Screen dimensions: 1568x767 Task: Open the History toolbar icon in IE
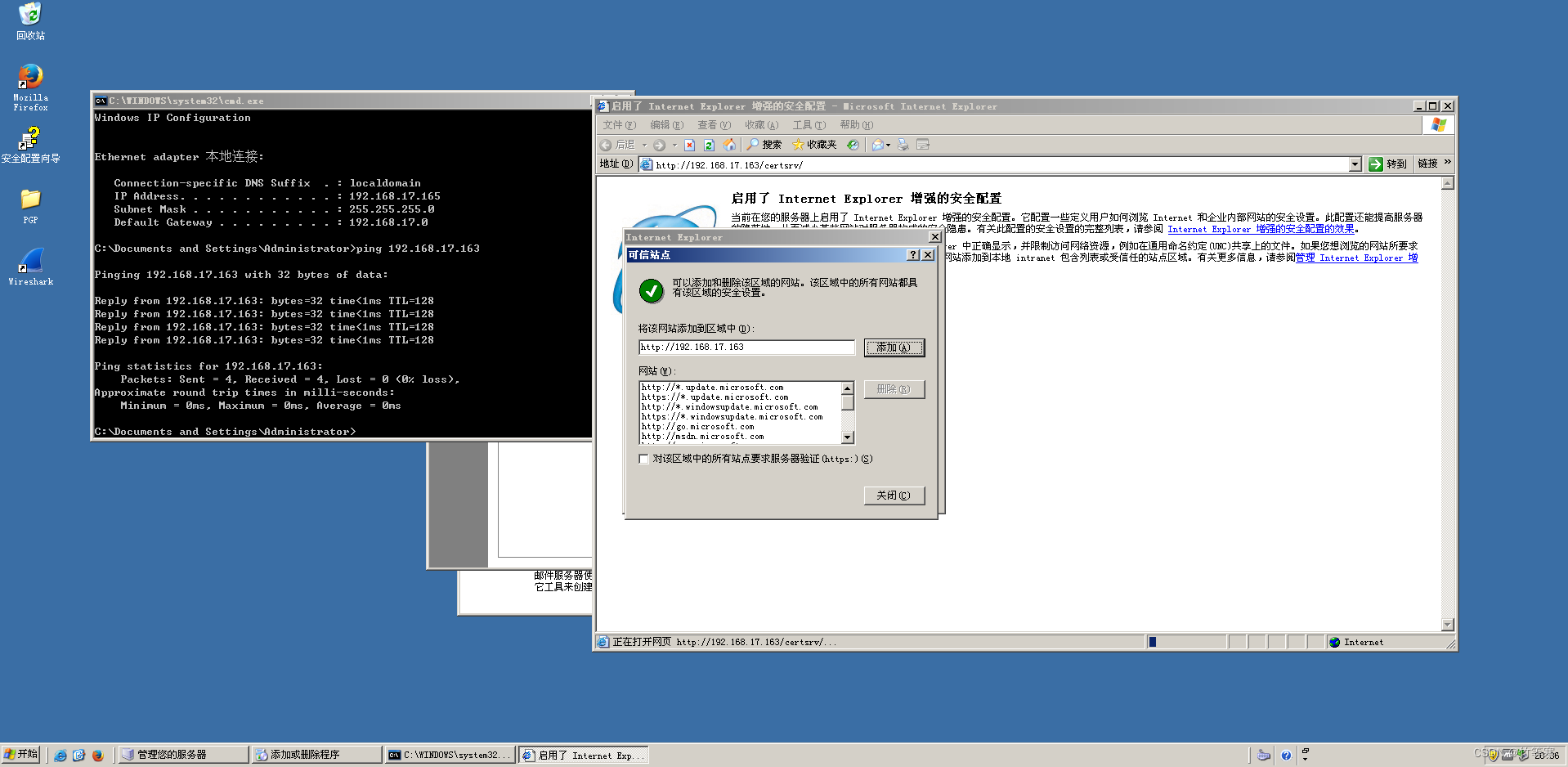853,145
